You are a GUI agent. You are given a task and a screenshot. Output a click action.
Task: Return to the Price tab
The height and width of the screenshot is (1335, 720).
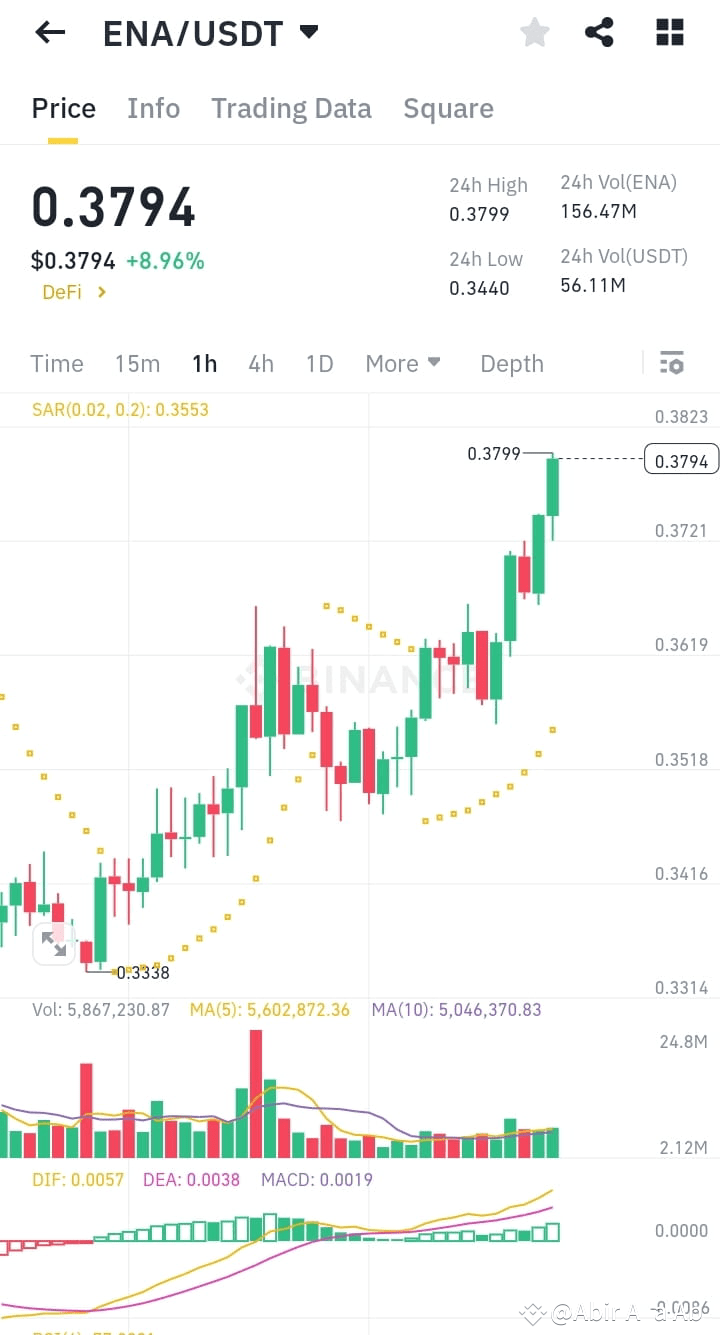[x=62, y=108]
